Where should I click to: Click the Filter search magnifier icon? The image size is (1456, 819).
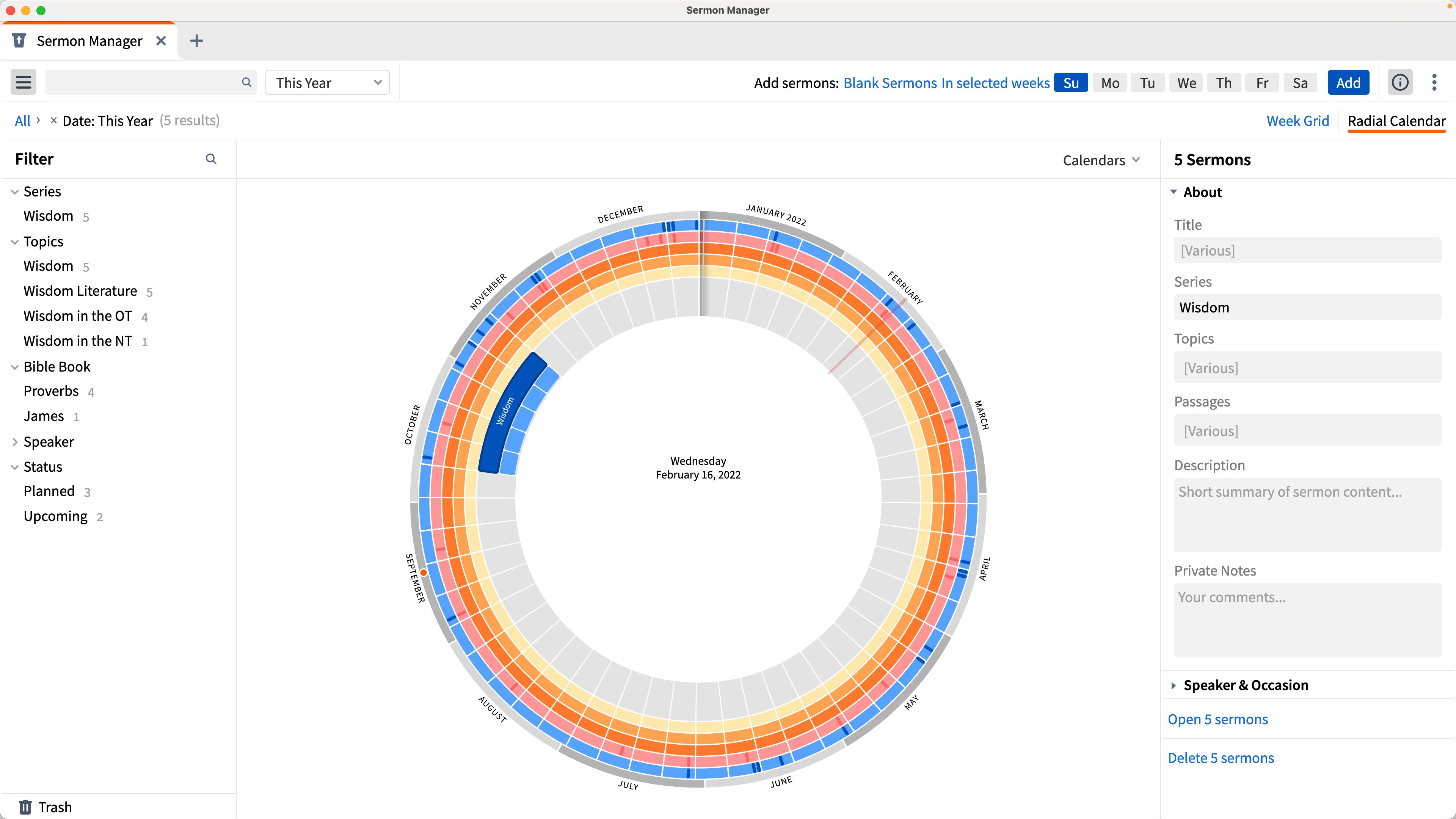(x=211, y=159)
